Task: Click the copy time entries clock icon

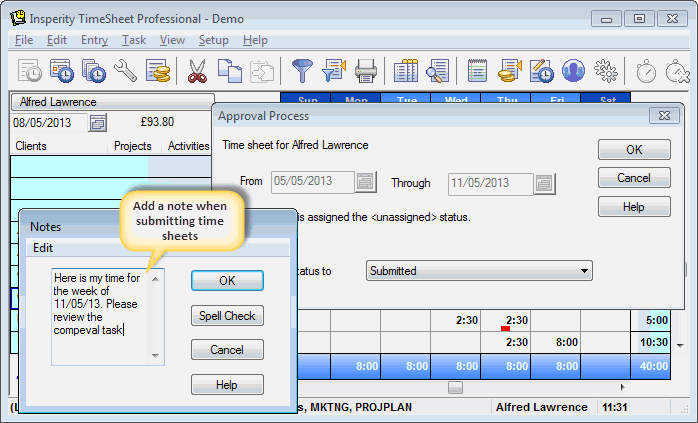Action: [x=94, y=71]
